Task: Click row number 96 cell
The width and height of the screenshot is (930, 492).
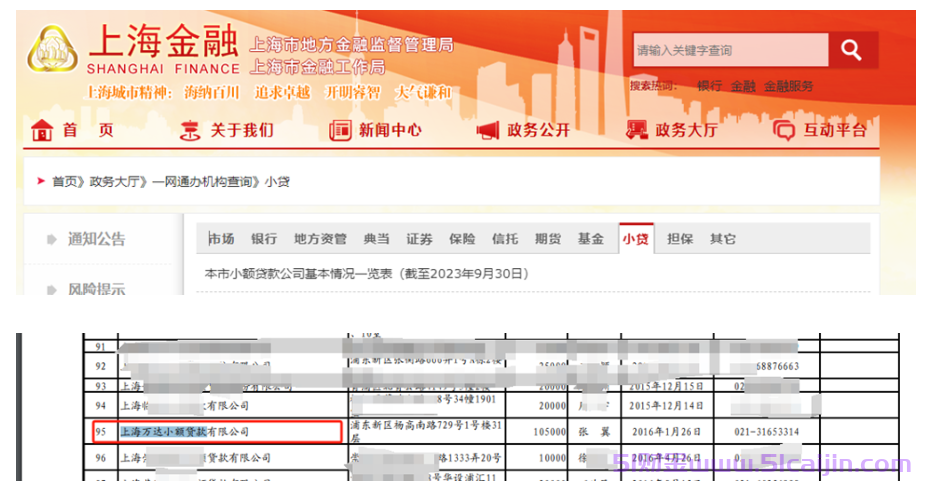Action: (100, 458)
